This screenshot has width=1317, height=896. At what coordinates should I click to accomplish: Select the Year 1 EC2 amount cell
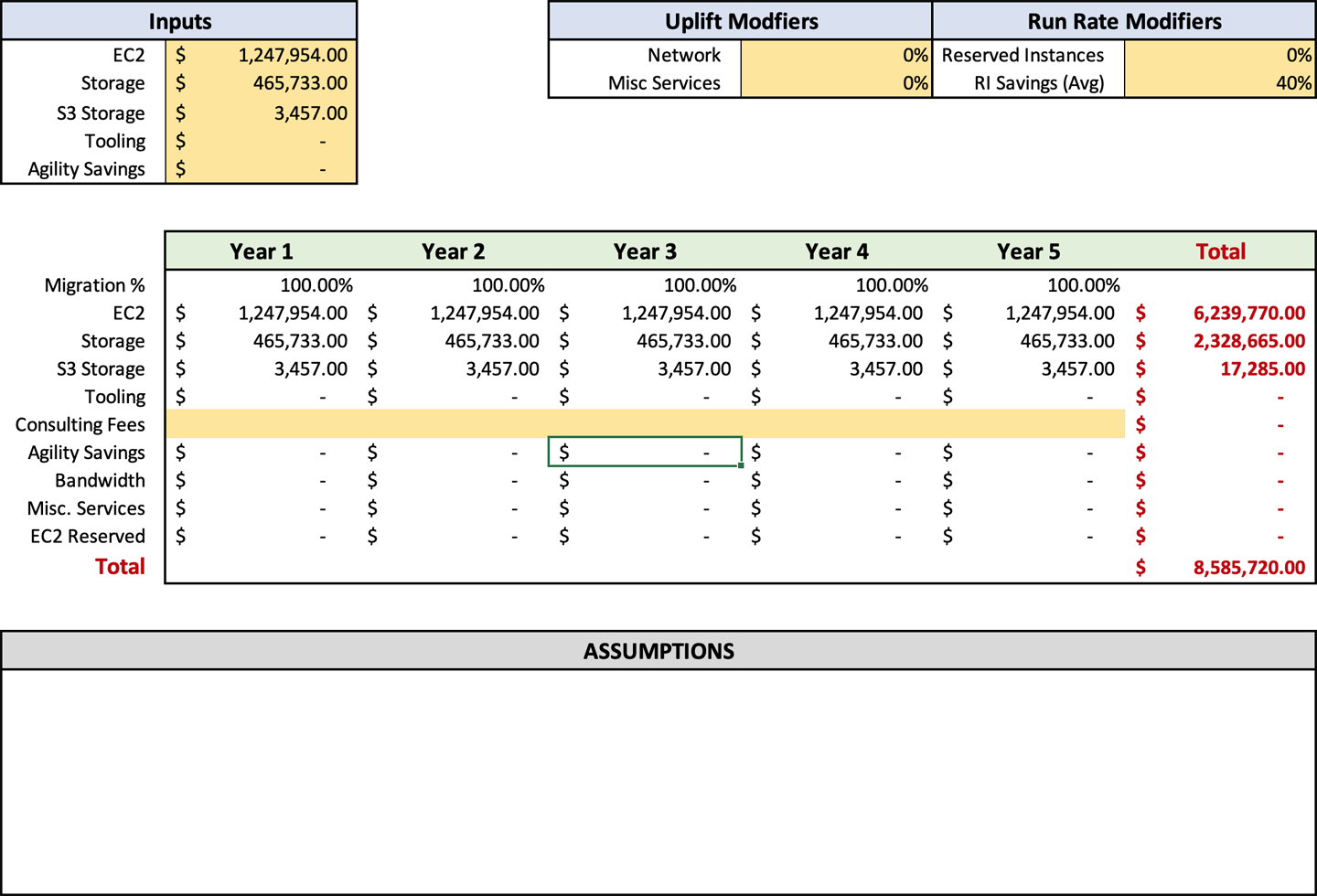pos(262,313)
